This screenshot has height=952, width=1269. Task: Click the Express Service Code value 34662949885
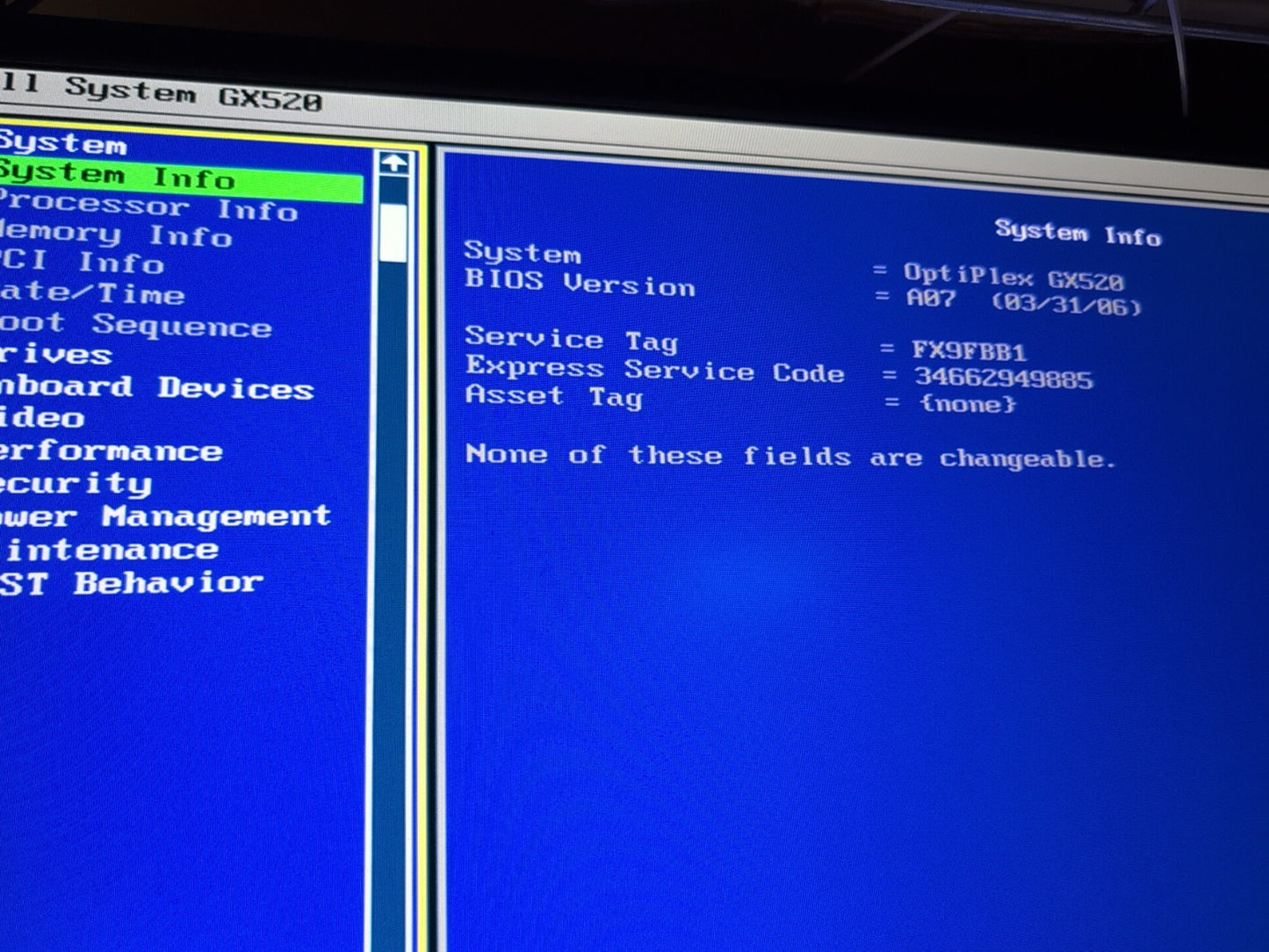click(x=1004, y=379)
